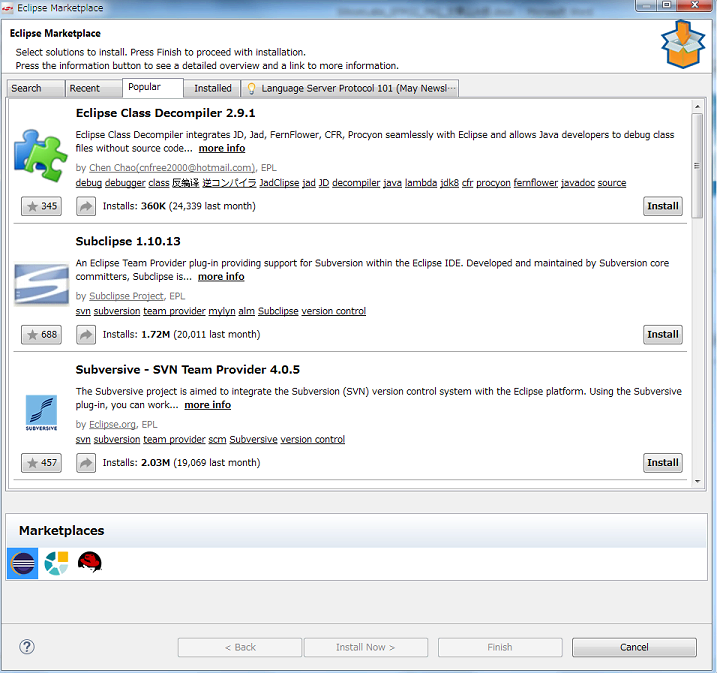Click the Back button
Viewport: 717px width, 673px height.
[x=240, y=647]
